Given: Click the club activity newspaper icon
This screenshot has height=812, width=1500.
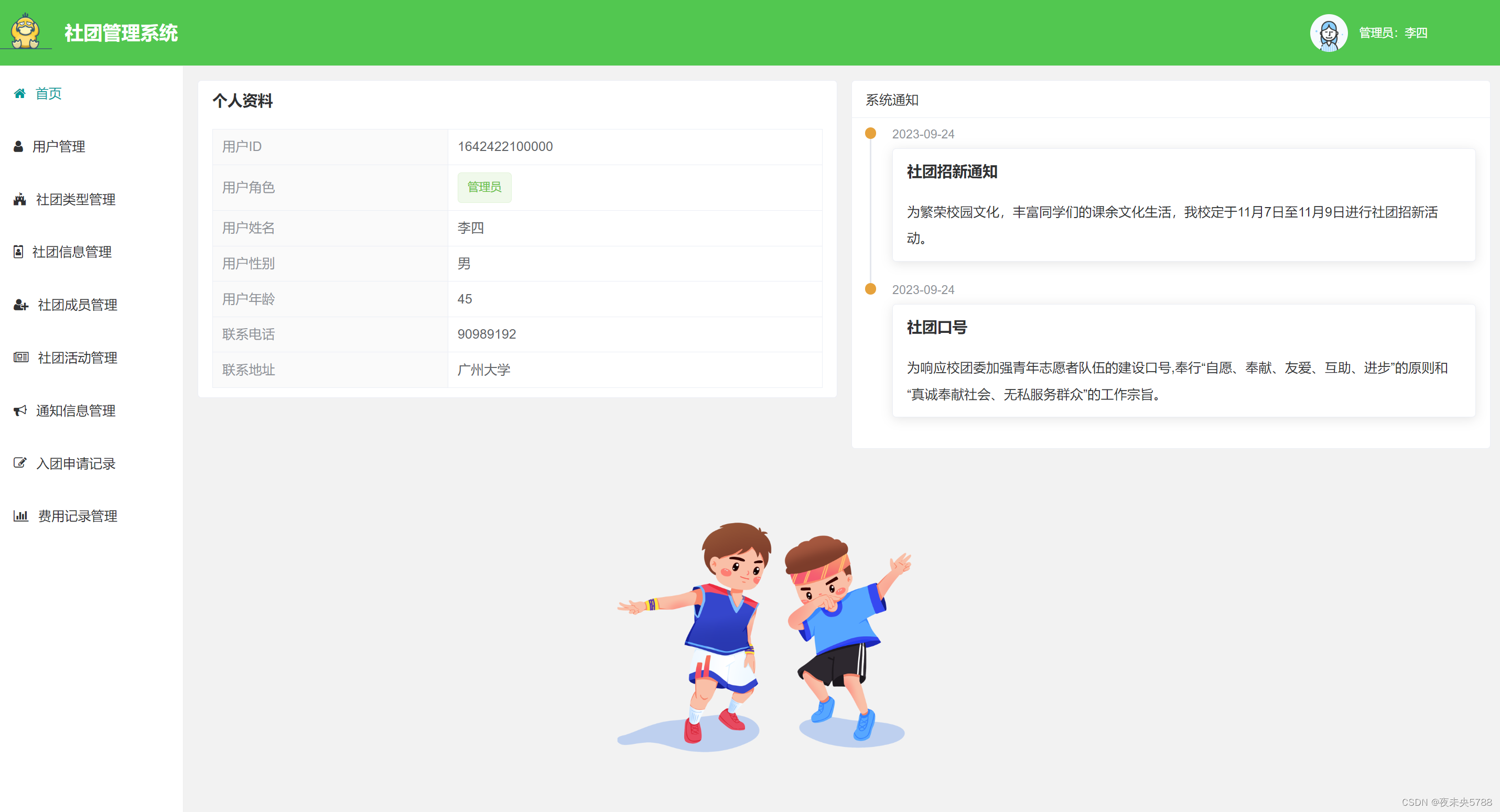Looking at the screenshot, I should tap(21, 358).
